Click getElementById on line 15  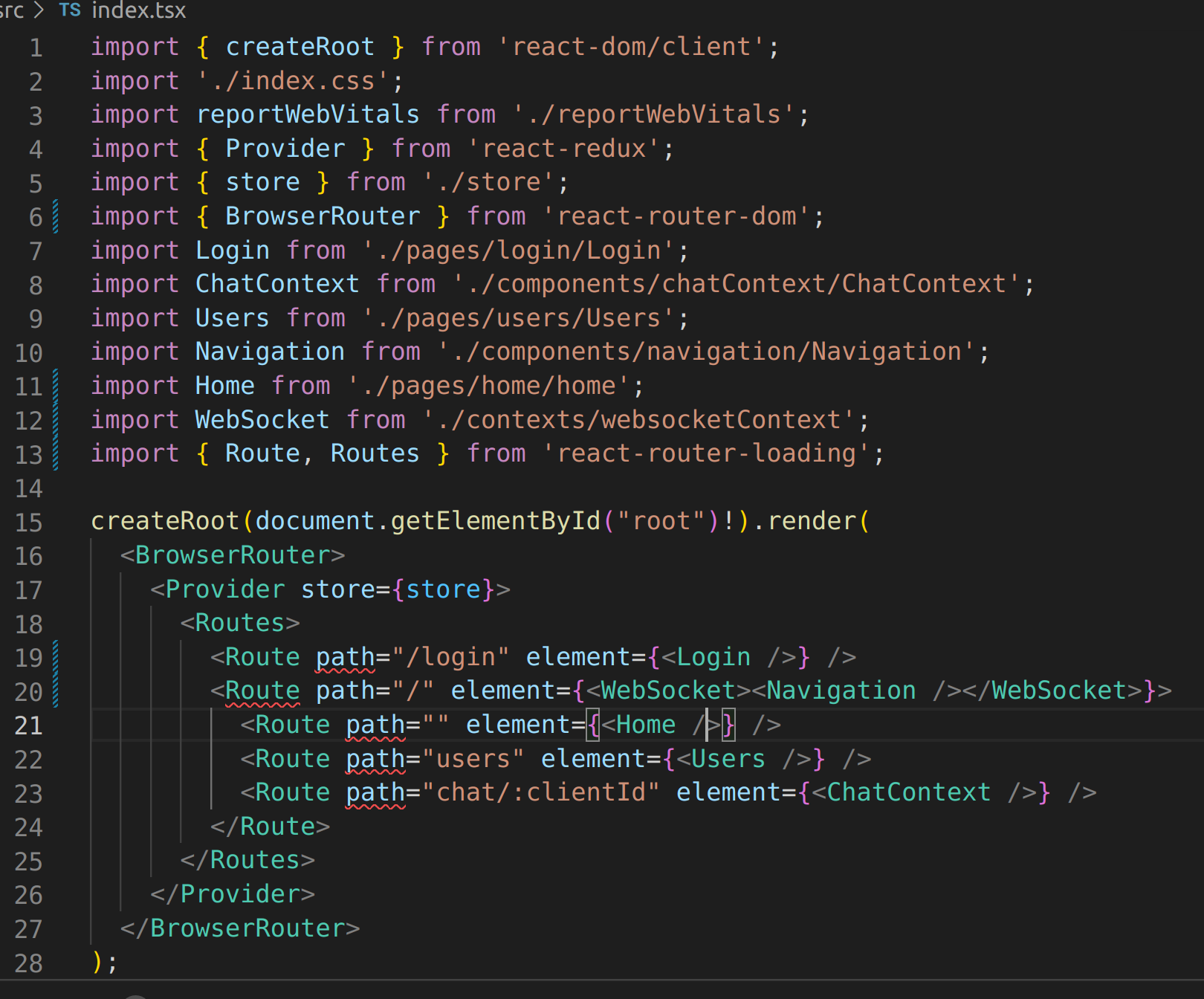[x=496, y=521]
